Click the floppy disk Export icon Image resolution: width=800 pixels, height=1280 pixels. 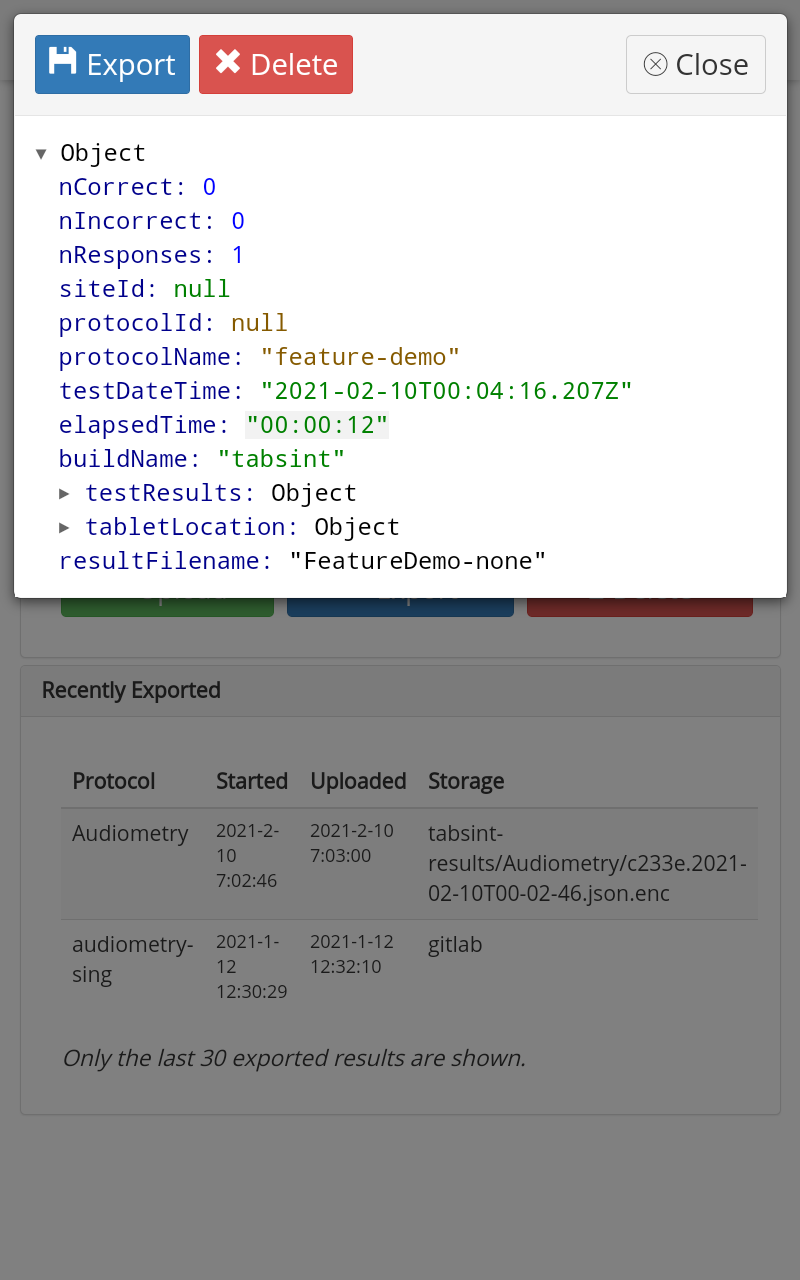62,62
